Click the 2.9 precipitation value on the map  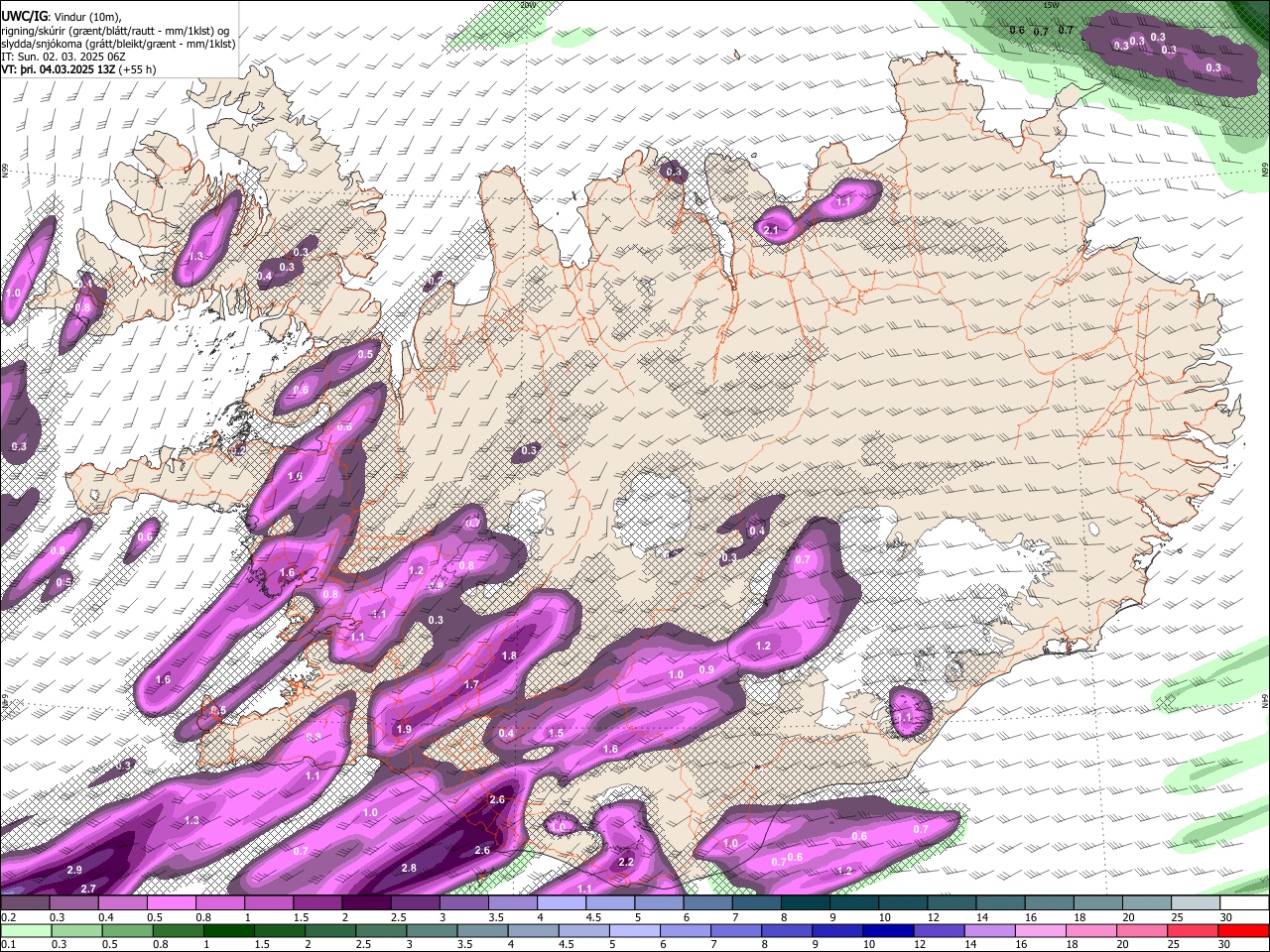point(74,870)
